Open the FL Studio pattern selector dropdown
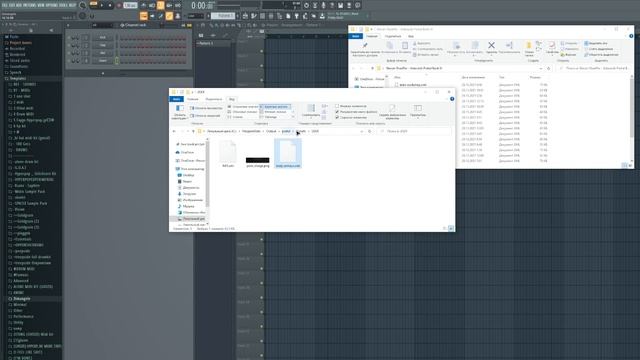The image size is (640, 360). coord(223,16)
